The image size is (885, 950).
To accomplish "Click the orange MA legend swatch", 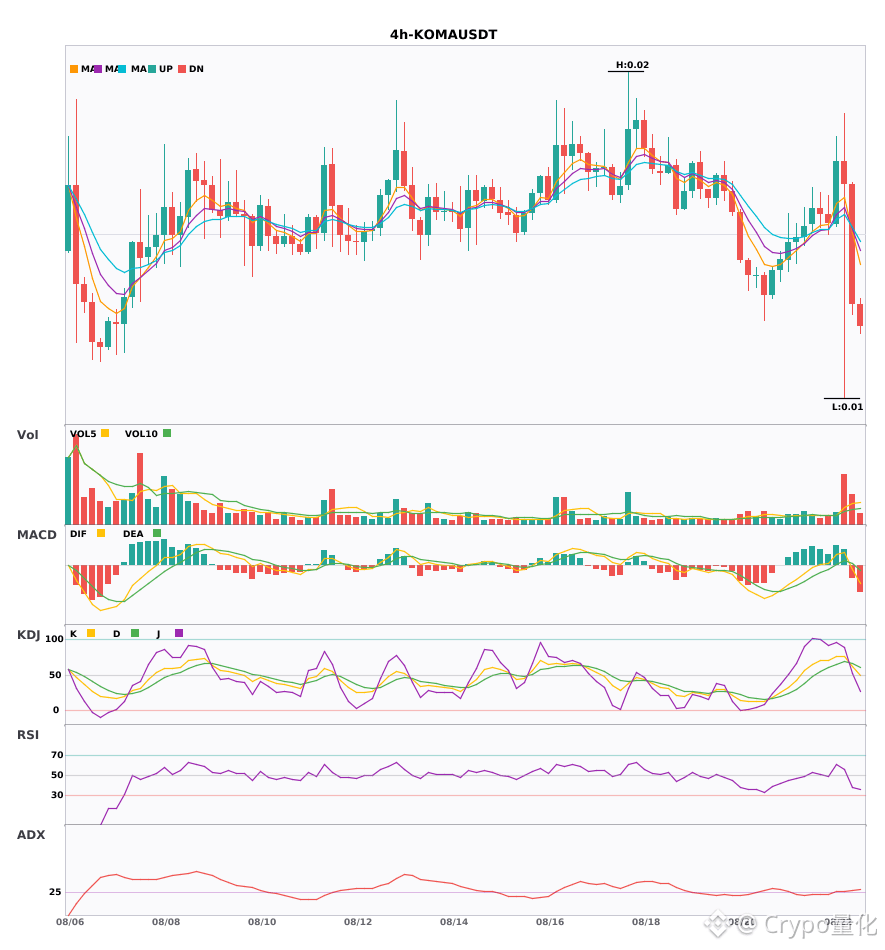I will [x=74, y=69].
